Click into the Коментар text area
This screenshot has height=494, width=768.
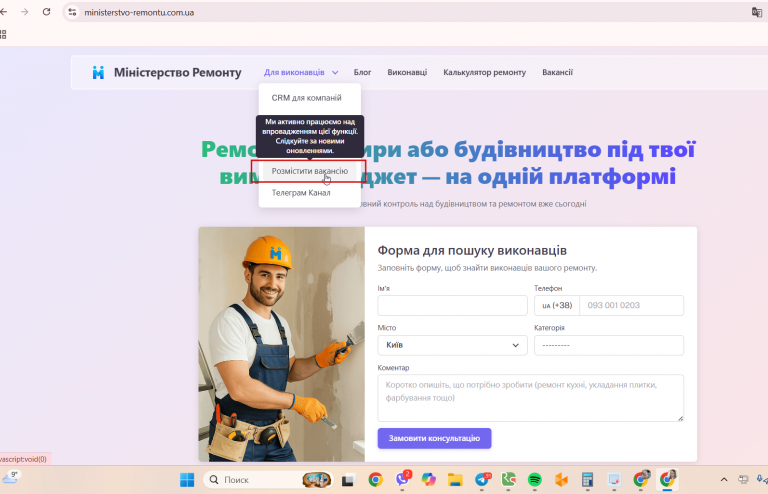pyautogui.click(x=530, y=398)
